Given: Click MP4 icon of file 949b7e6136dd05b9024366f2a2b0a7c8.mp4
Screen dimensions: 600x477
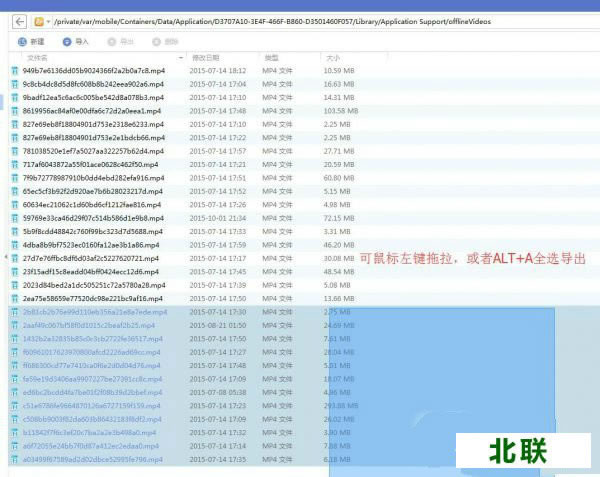Looking at the screenshot, I should [14, 71].
